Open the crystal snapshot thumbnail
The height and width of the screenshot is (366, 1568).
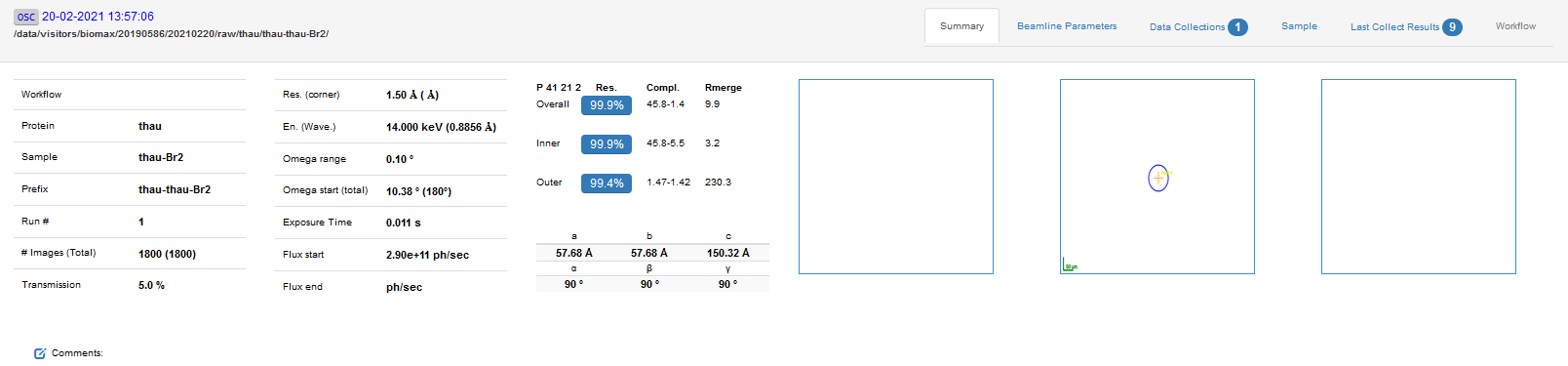pyautogui.click(x=1157, y=177)
